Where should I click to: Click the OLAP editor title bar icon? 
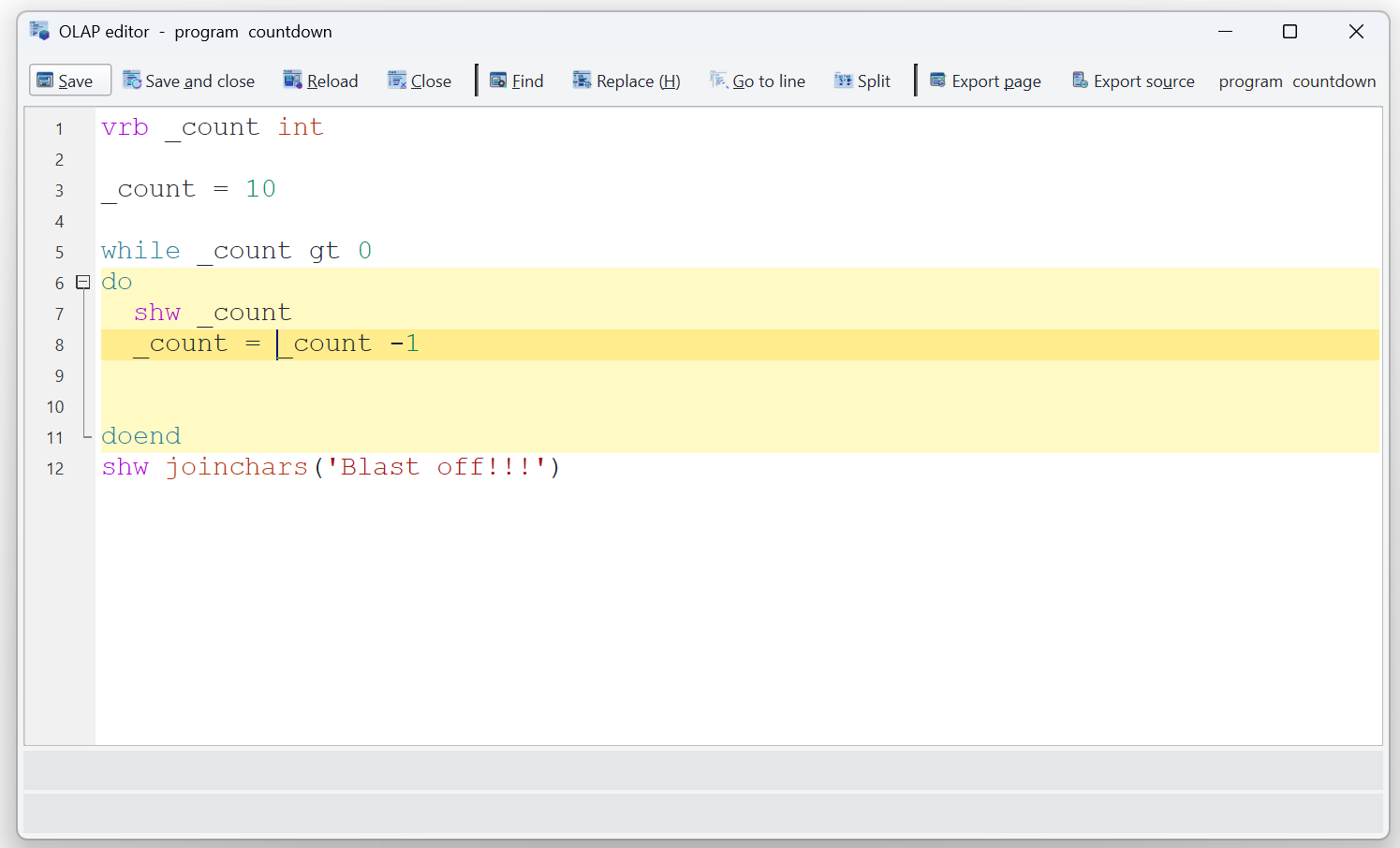point(39,31)
